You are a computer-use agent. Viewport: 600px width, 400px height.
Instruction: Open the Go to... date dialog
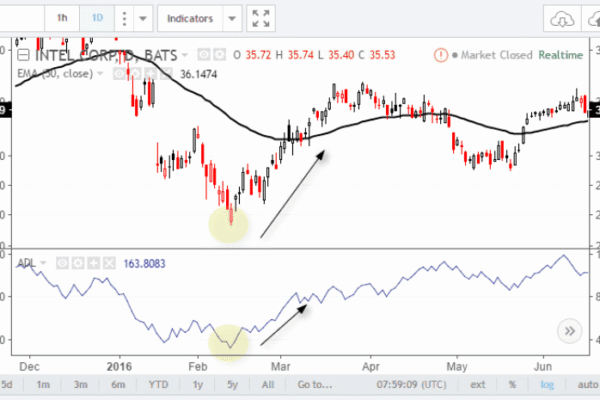point(315,384)
